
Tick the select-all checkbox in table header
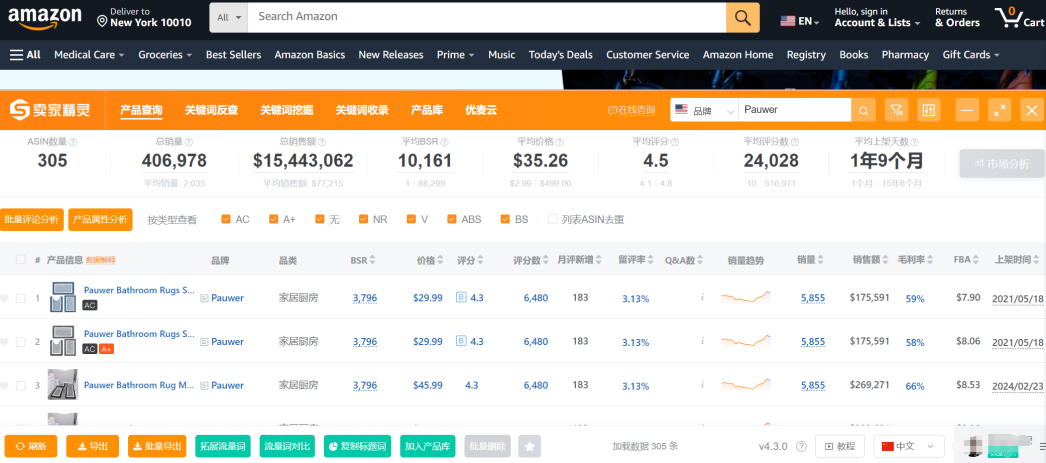(x=21, y=260)
